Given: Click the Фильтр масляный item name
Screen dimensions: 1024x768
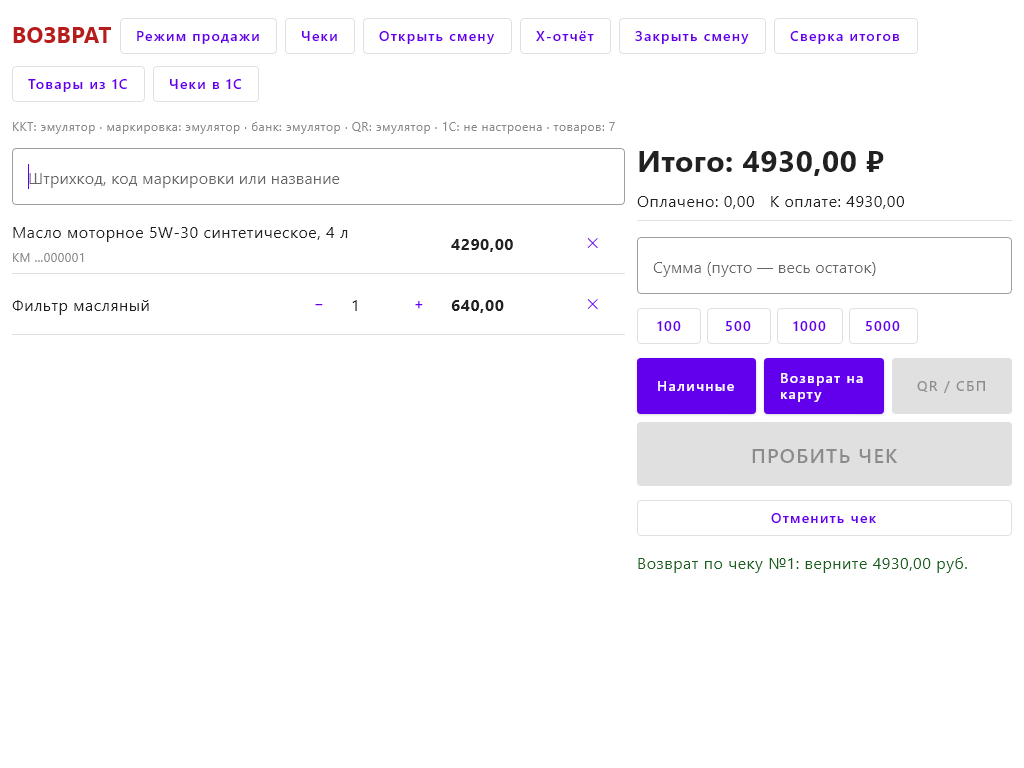Looking at the screenshot, I should 81,306.
